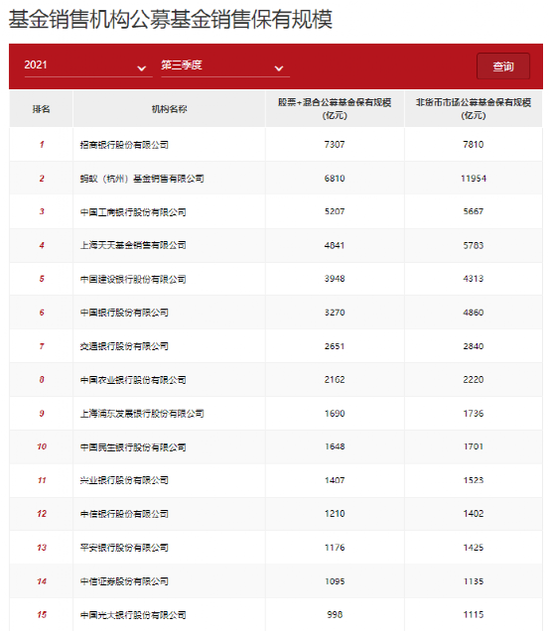Viewport: 550px width, 631px height.
Task: Open the 2021 year dropdown
Action: click(88, 66)
